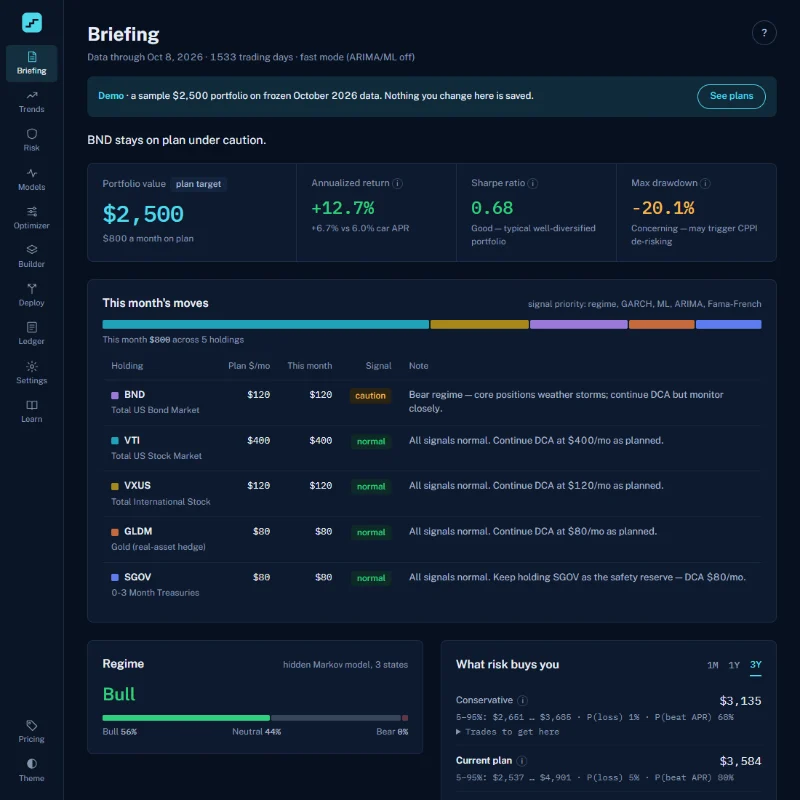Click the blue SGOV allocation bar segment
The height and width of the screenshot is (800, 800).
coord(729,324)
